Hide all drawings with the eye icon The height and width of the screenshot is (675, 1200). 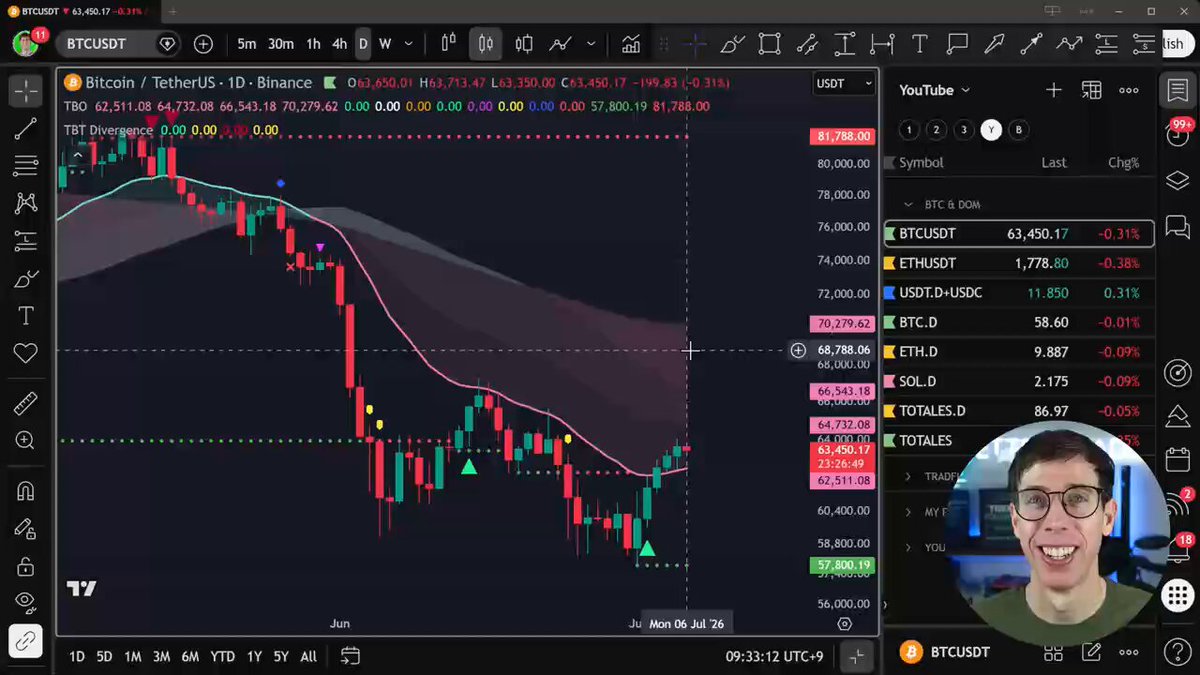pyautogui.click(x=25, y=602)
